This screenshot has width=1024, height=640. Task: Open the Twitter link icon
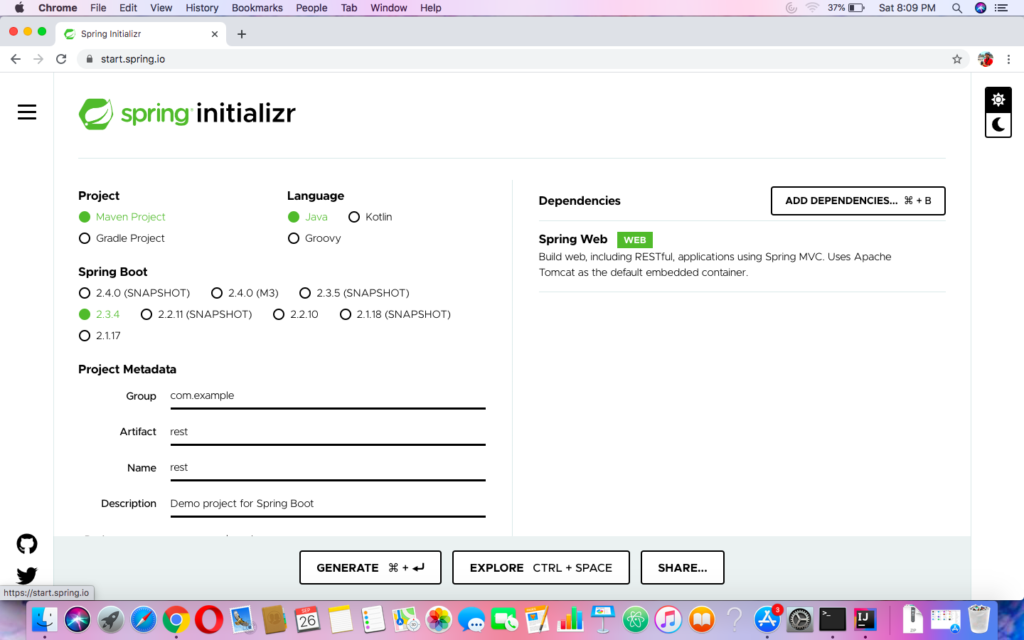pos(27,575)
